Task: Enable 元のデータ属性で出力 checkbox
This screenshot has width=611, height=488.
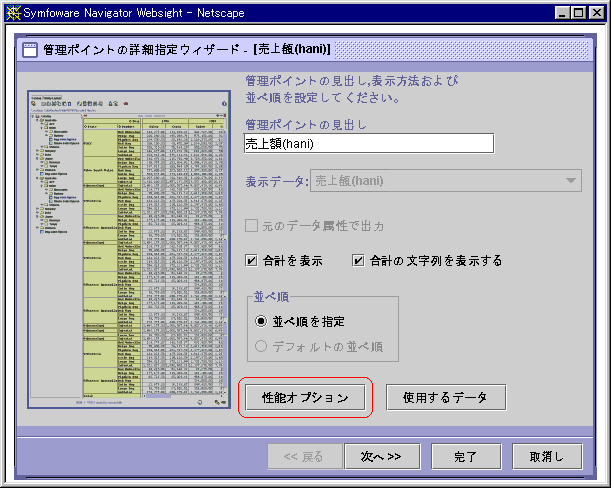Action: click(253, 227)
